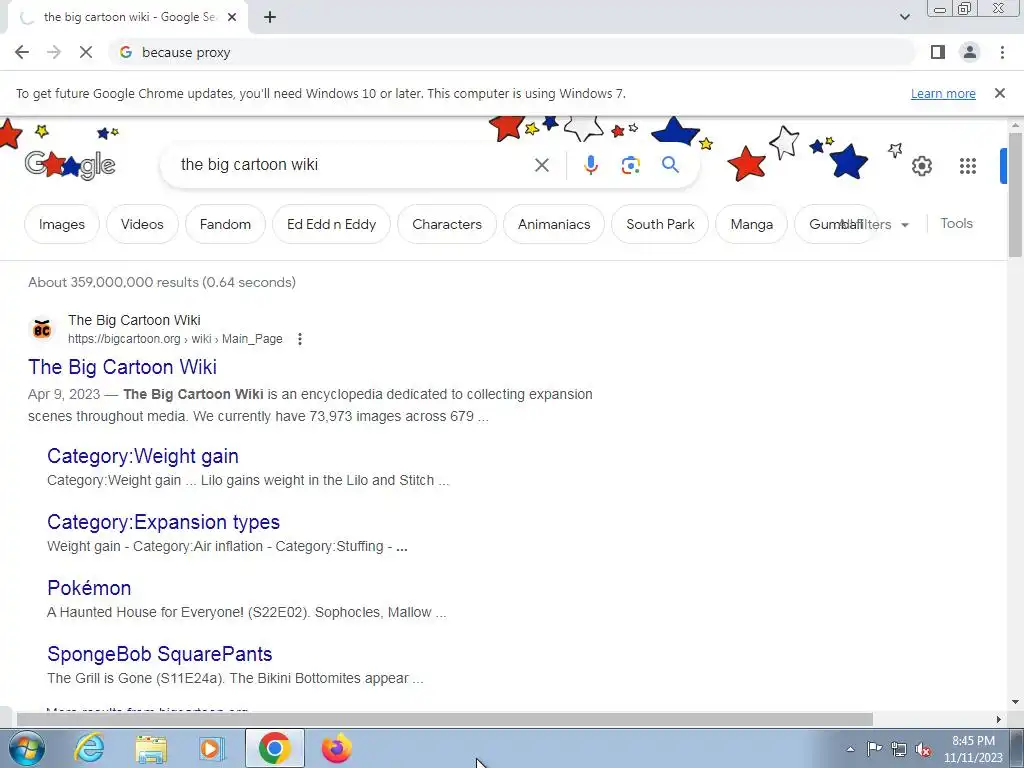Viewport: 1024px width, 768px height.
Task: Open the search Tools option
Action: click(956, 223)
